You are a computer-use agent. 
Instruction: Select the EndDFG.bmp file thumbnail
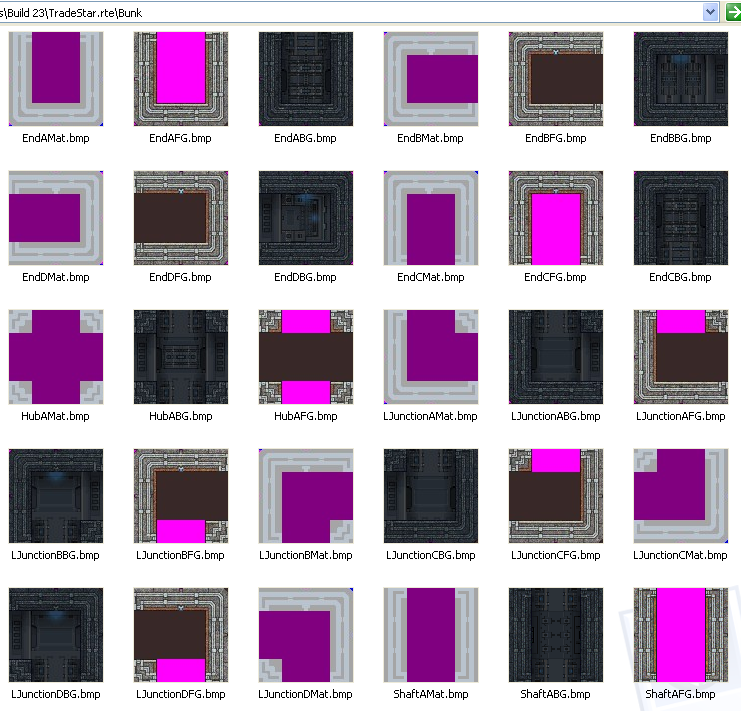[181, 218]
